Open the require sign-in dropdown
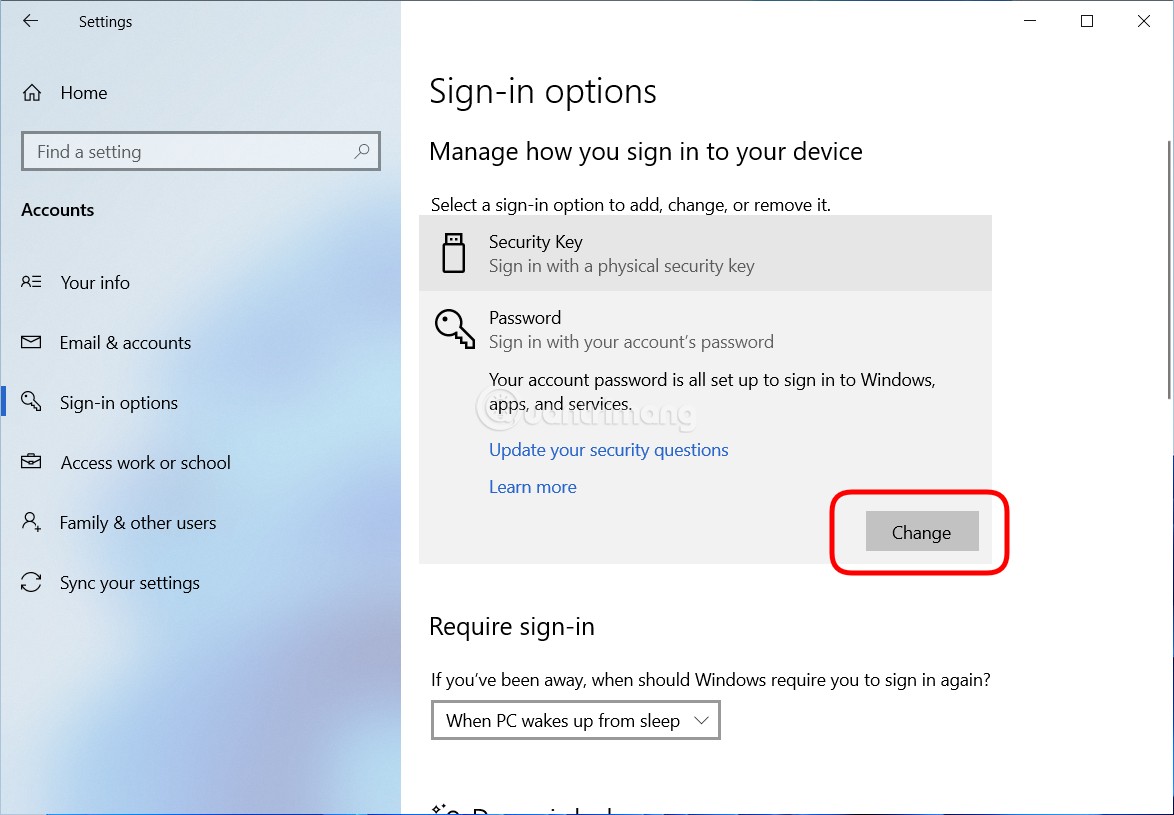The width and height of the screenshot is (1174, 815). pyautogui.click(x=575, y=720)
